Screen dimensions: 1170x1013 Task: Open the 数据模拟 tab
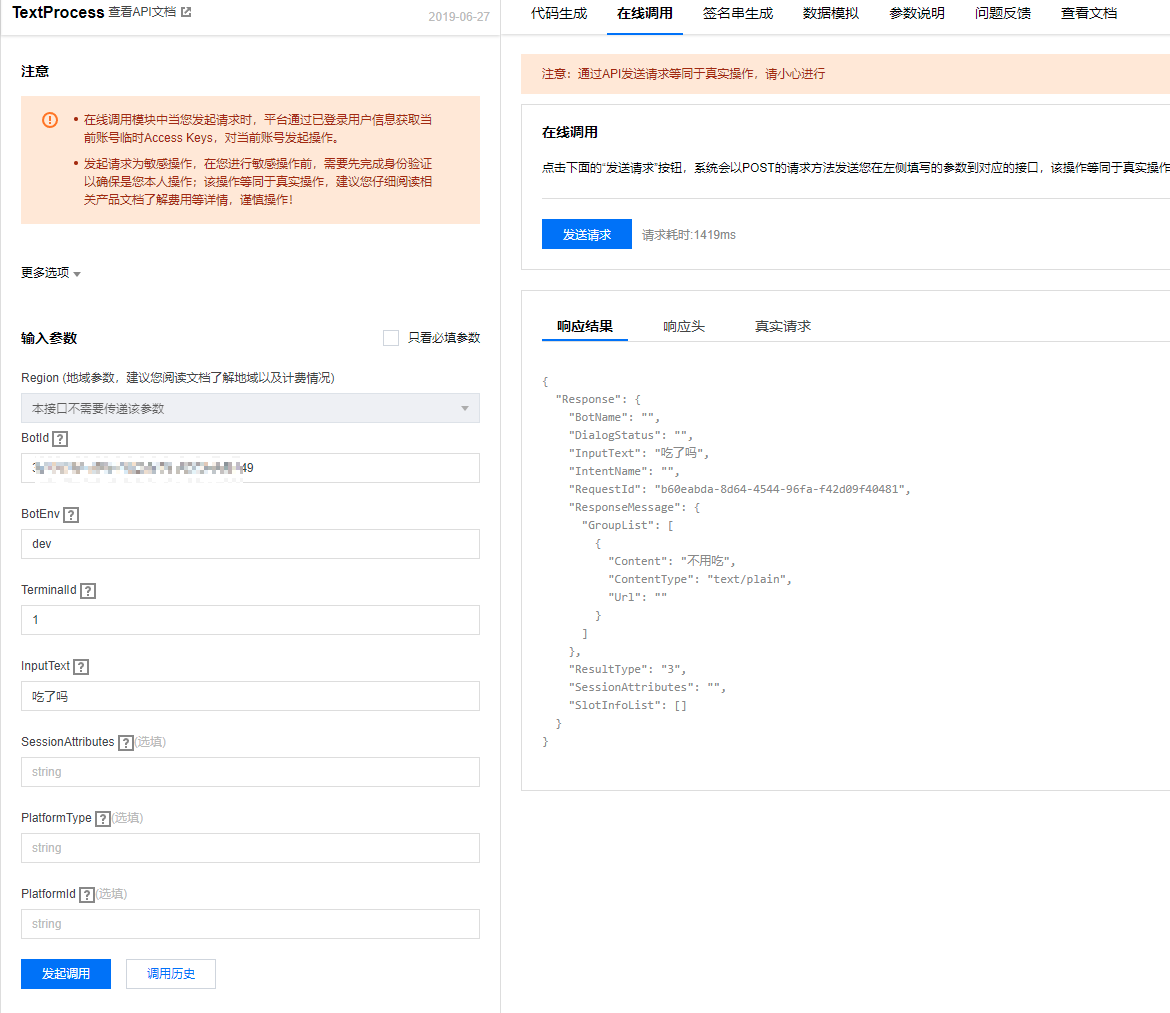click(x=830, y=13)
